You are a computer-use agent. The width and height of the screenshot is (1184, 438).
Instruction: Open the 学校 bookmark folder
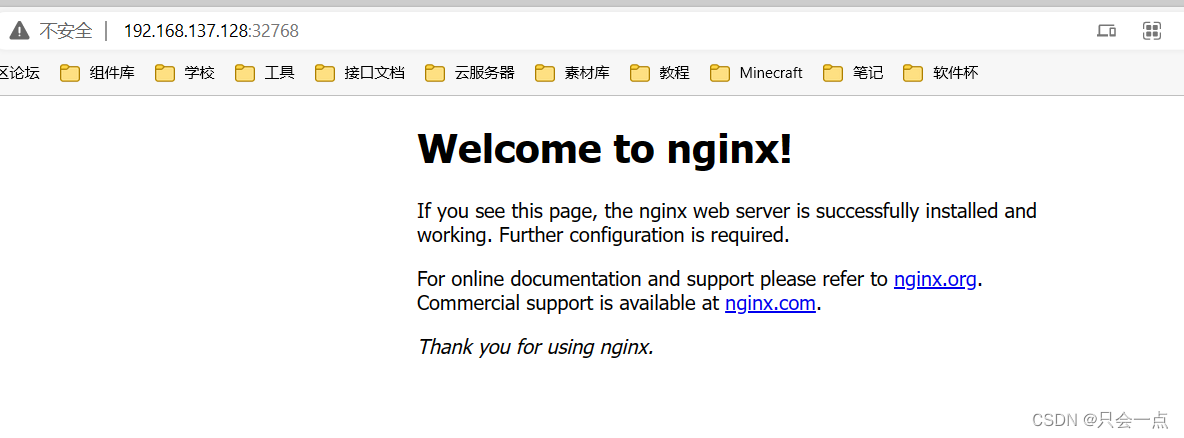click(185, 73)
